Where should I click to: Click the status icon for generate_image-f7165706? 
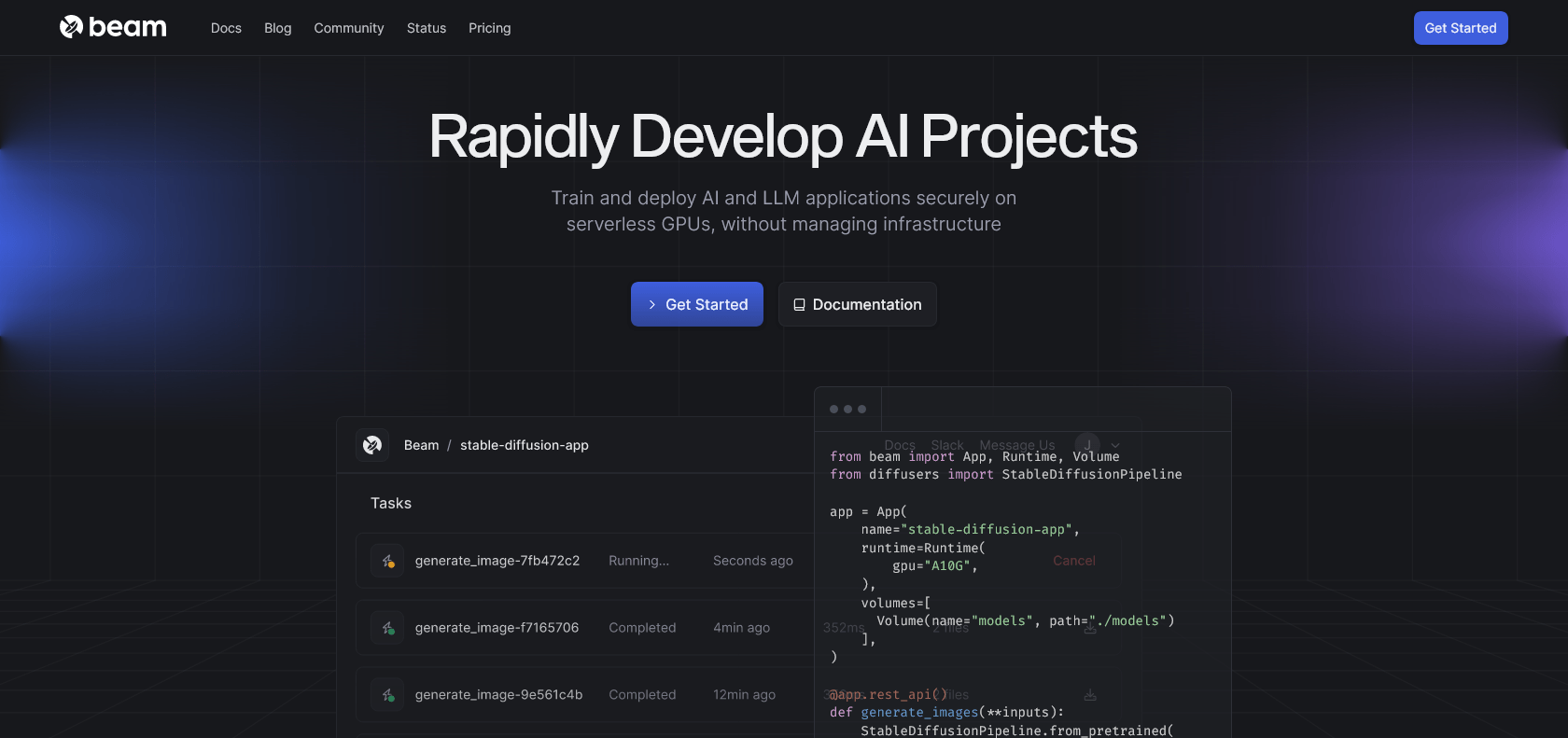[x=387, y=628]
